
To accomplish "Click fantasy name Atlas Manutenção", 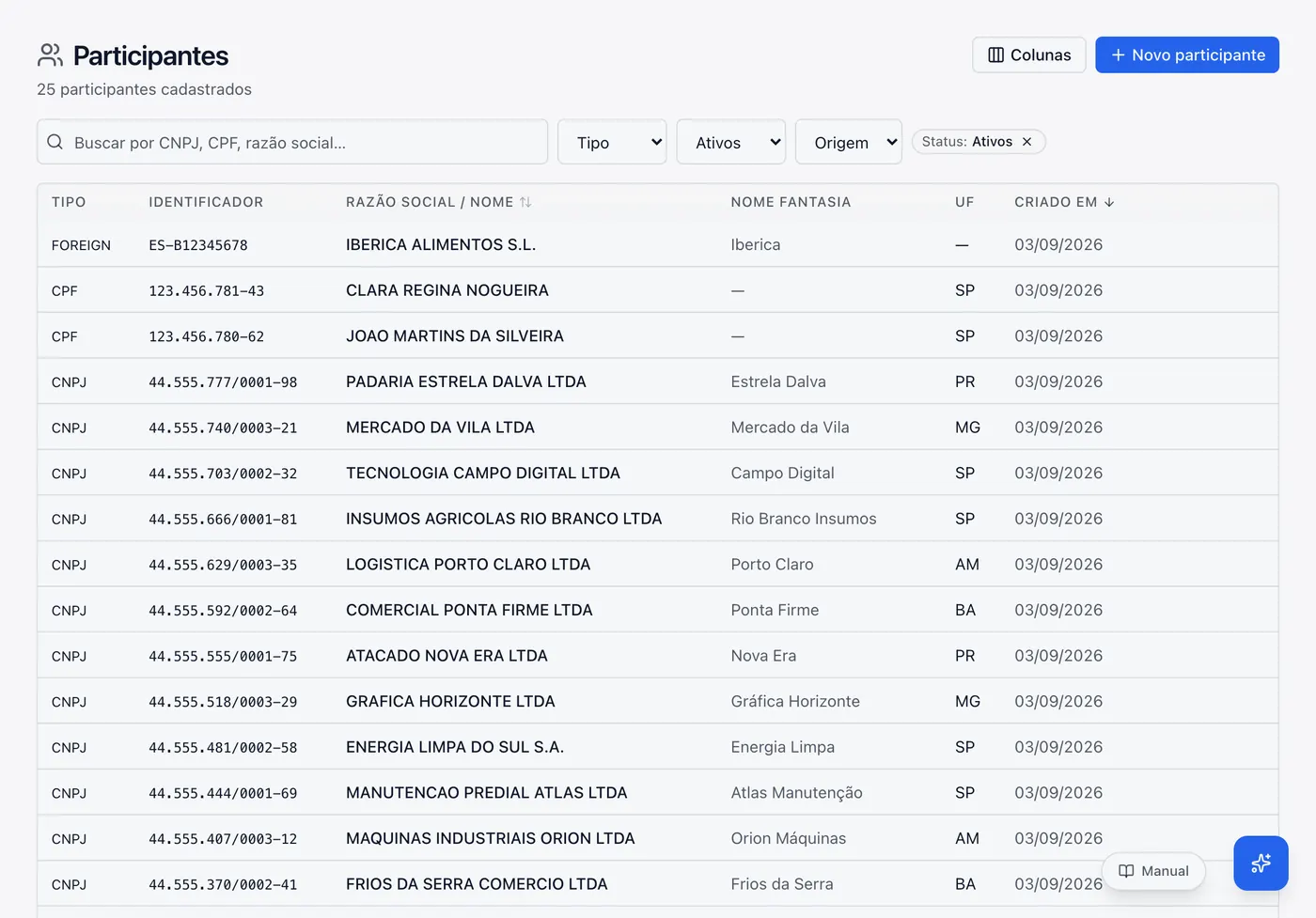I will tap(797, 793).
